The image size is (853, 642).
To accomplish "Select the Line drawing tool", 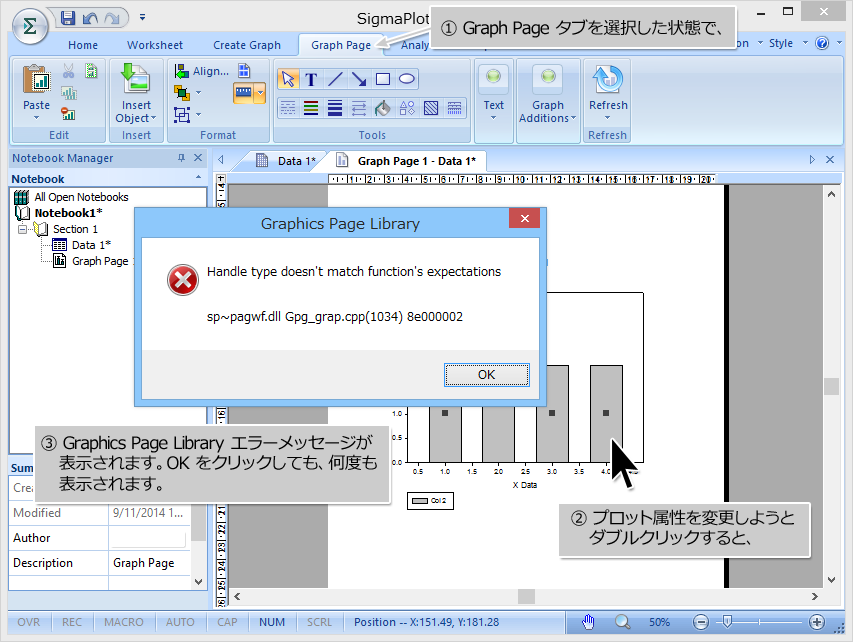I will coord(335,79).
